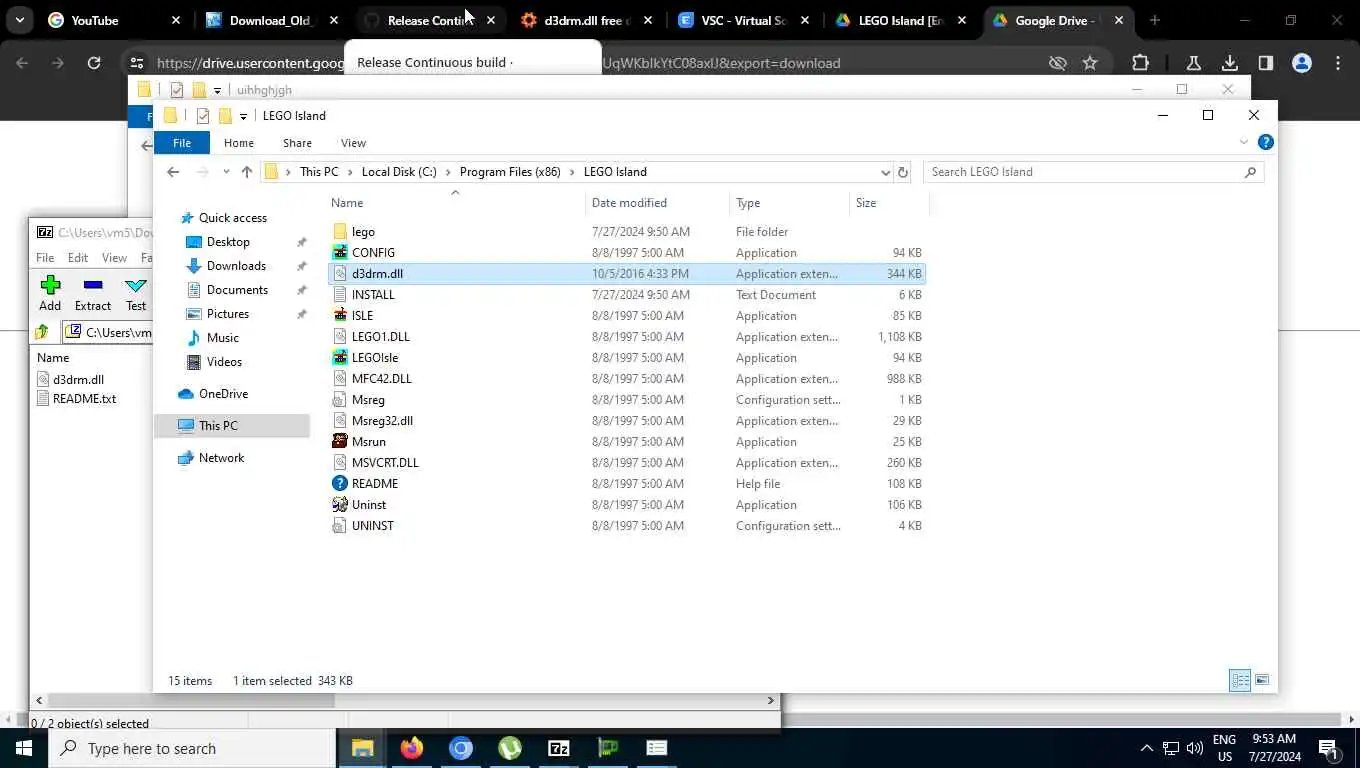Image resolution: width=1360 pixels, height=768 pixels.
Task: Open the Chrome profile avatar
Action: (1301, 63)
